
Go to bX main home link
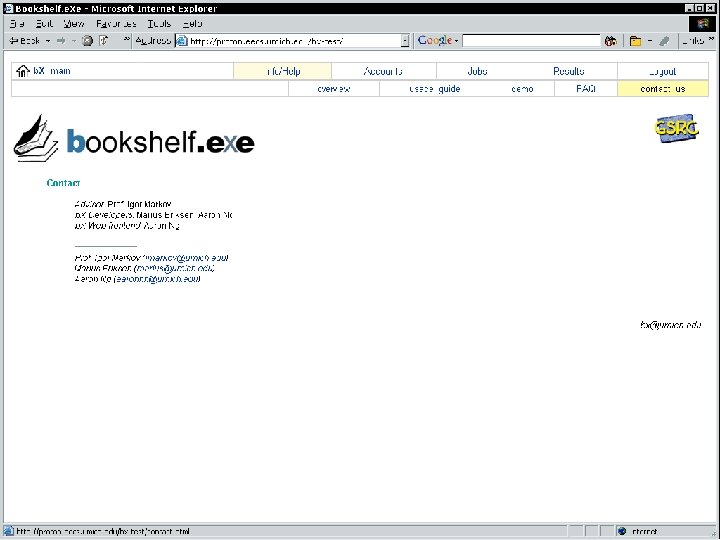(x=51, y=71)
